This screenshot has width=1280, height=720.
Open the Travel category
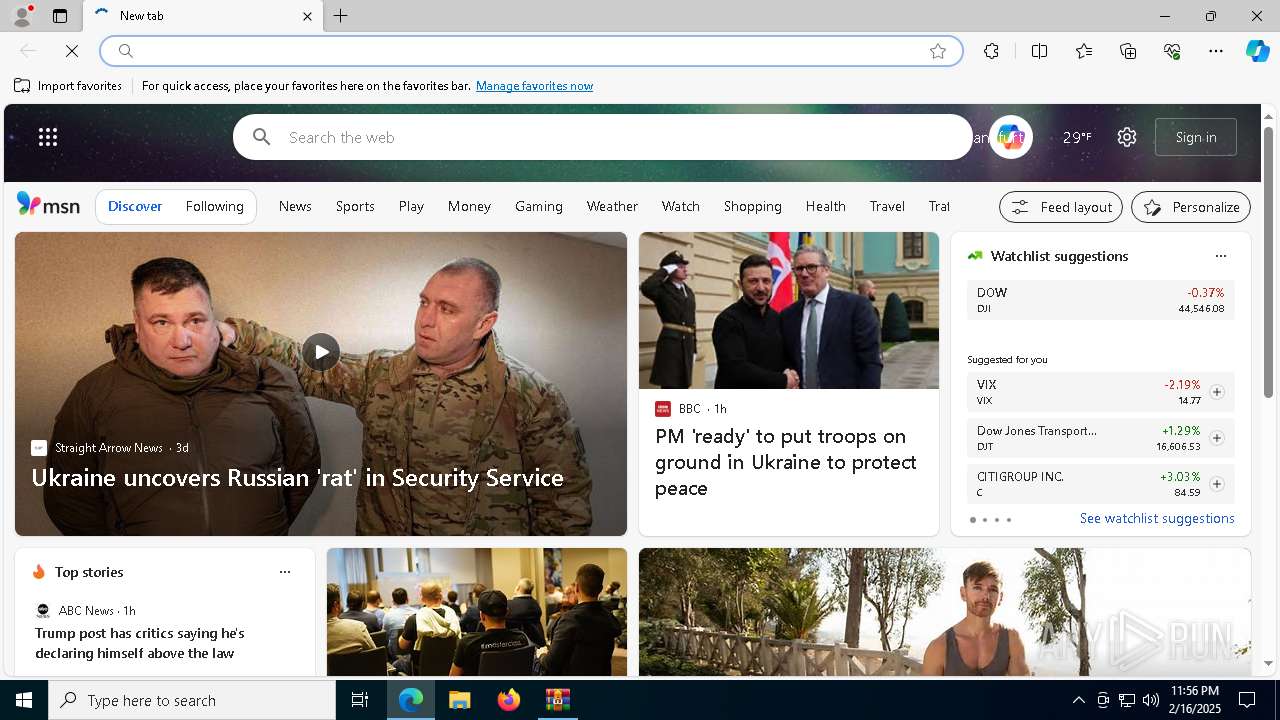click(887, 206)
